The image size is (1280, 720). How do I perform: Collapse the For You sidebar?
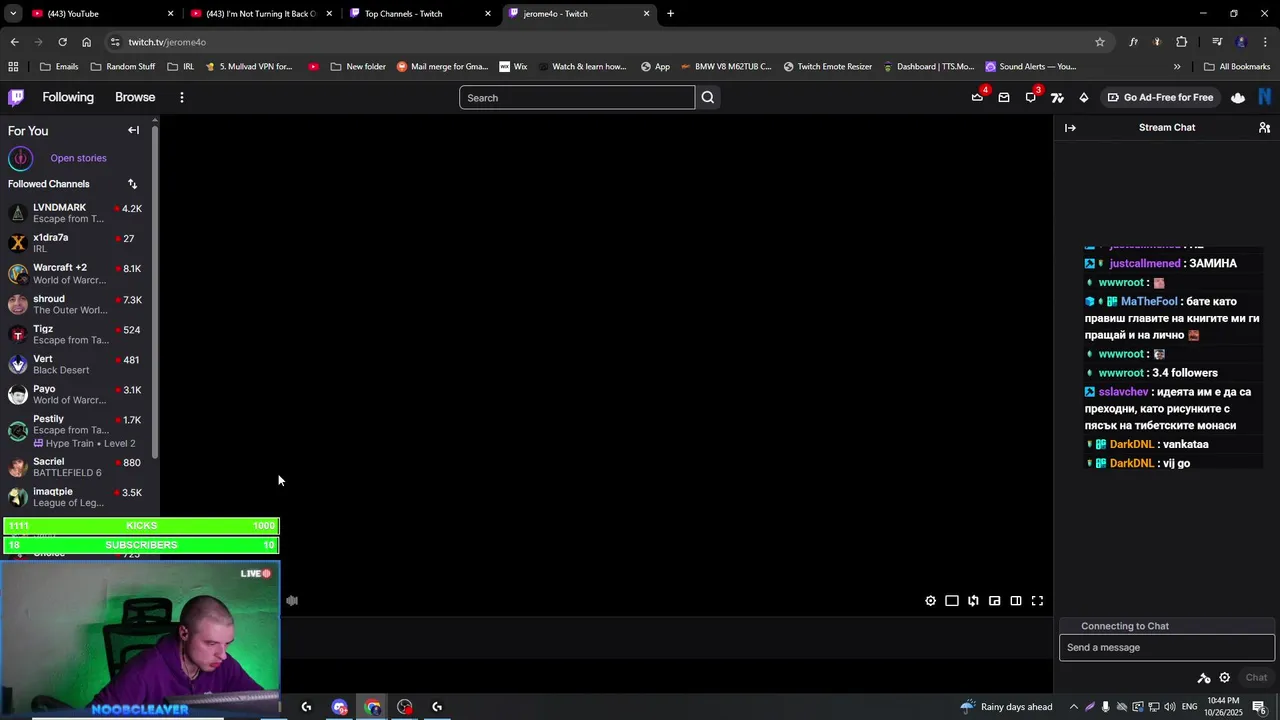(133, 130)
